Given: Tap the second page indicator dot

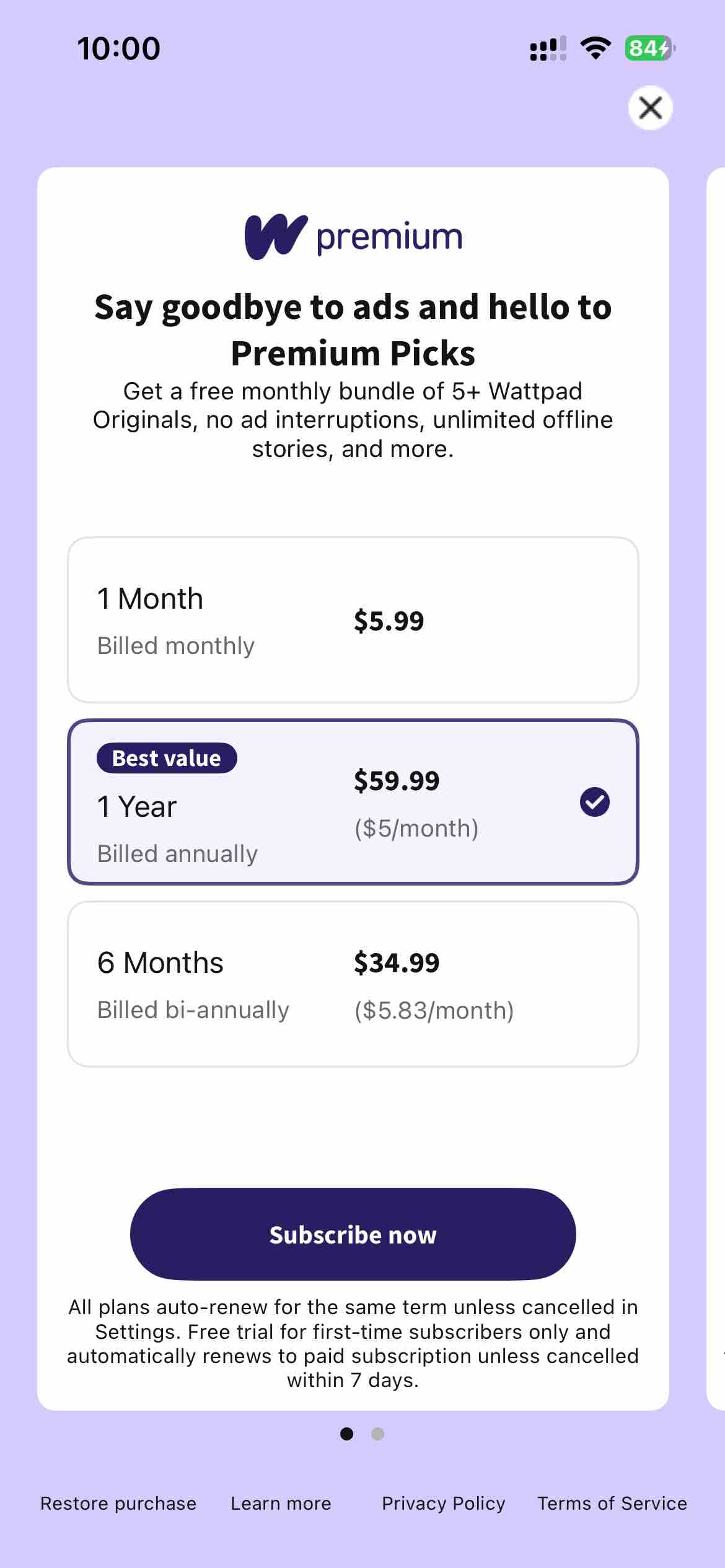Looking at the screenshot, I should [x=377, y=1435].
